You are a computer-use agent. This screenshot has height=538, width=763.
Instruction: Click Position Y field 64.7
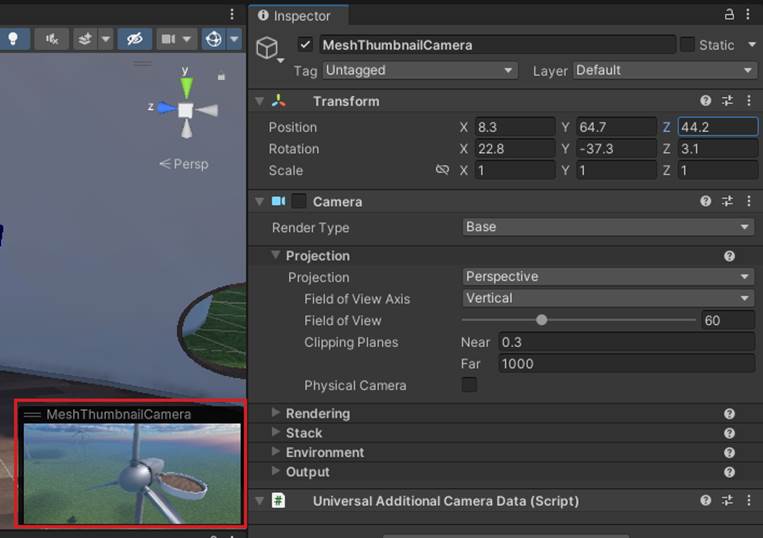(616, 127)
